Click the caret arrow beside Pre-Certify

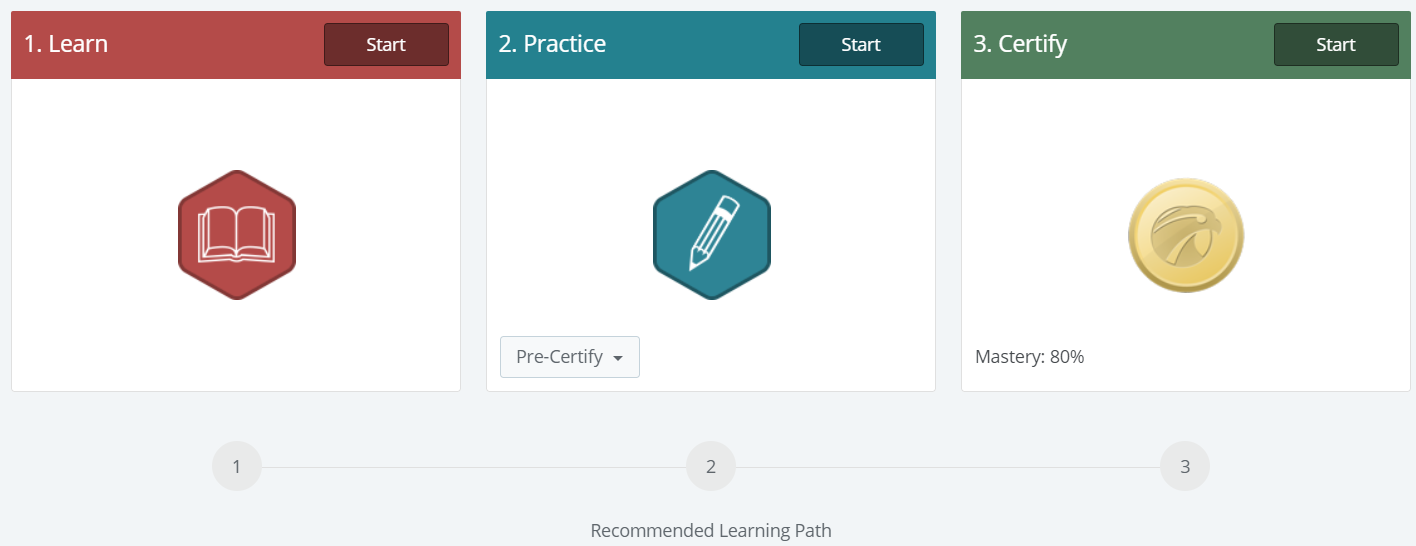click(618, 358)
